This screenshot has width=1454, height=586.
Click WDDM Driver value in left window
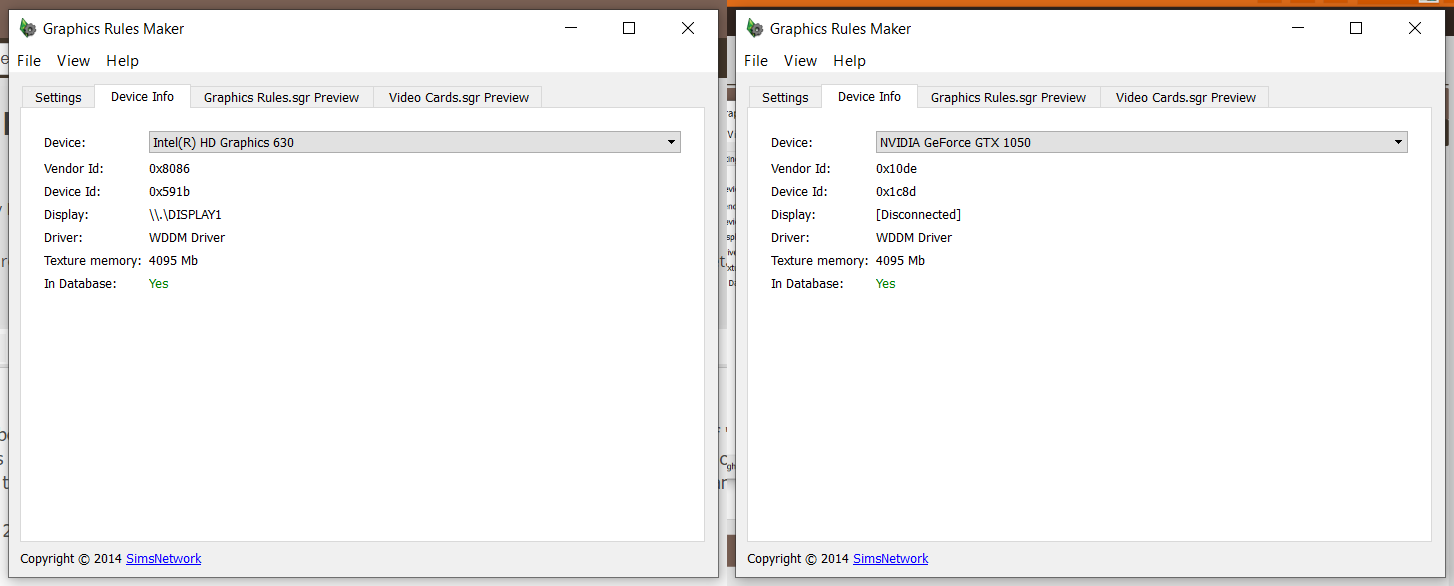click(x=187, y=238)
